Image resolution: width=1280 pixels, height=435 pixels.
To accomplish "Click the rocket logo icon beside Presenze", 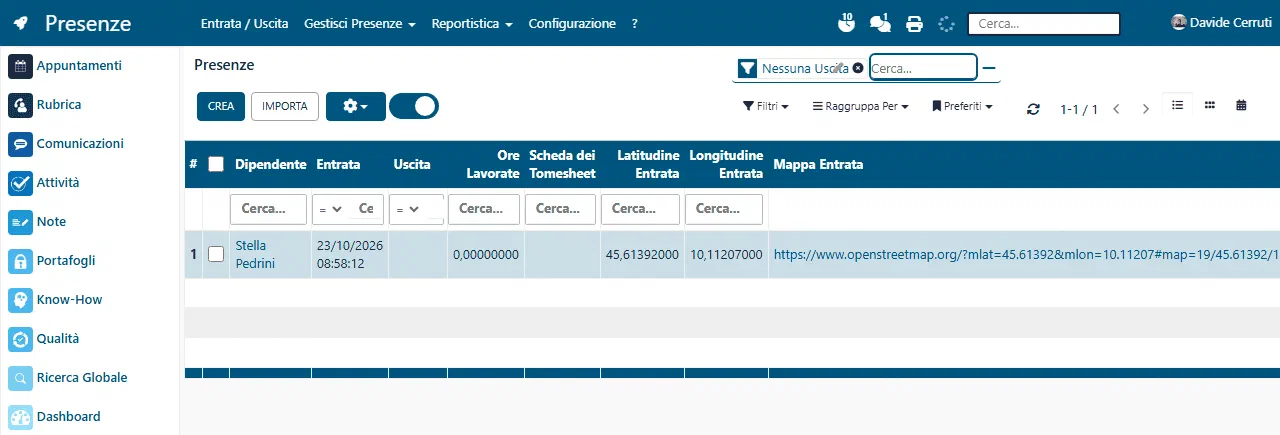I will point(21,23).
